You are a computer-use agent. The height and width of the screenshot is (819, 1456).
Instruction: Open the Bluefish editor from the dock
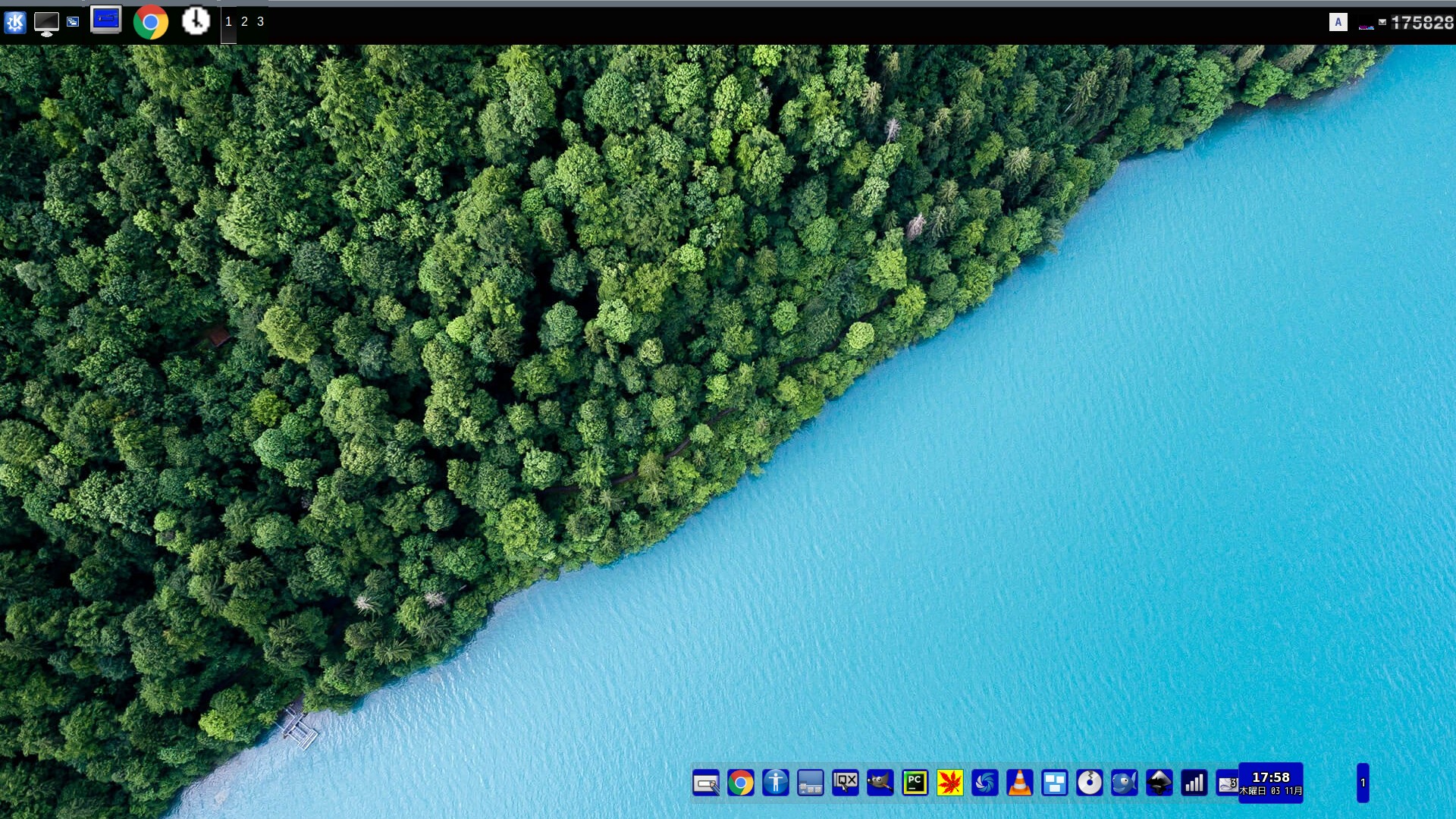(1125, 783)
